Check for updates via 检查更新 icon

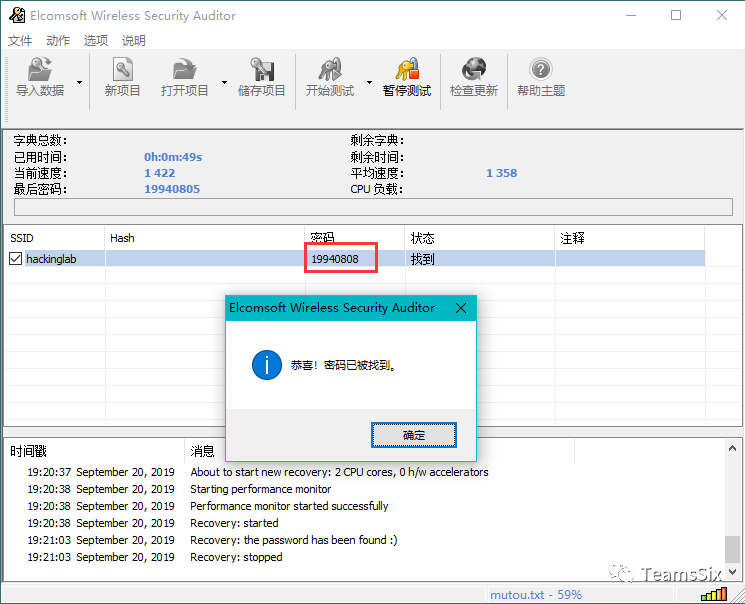[x=474, y=69]
